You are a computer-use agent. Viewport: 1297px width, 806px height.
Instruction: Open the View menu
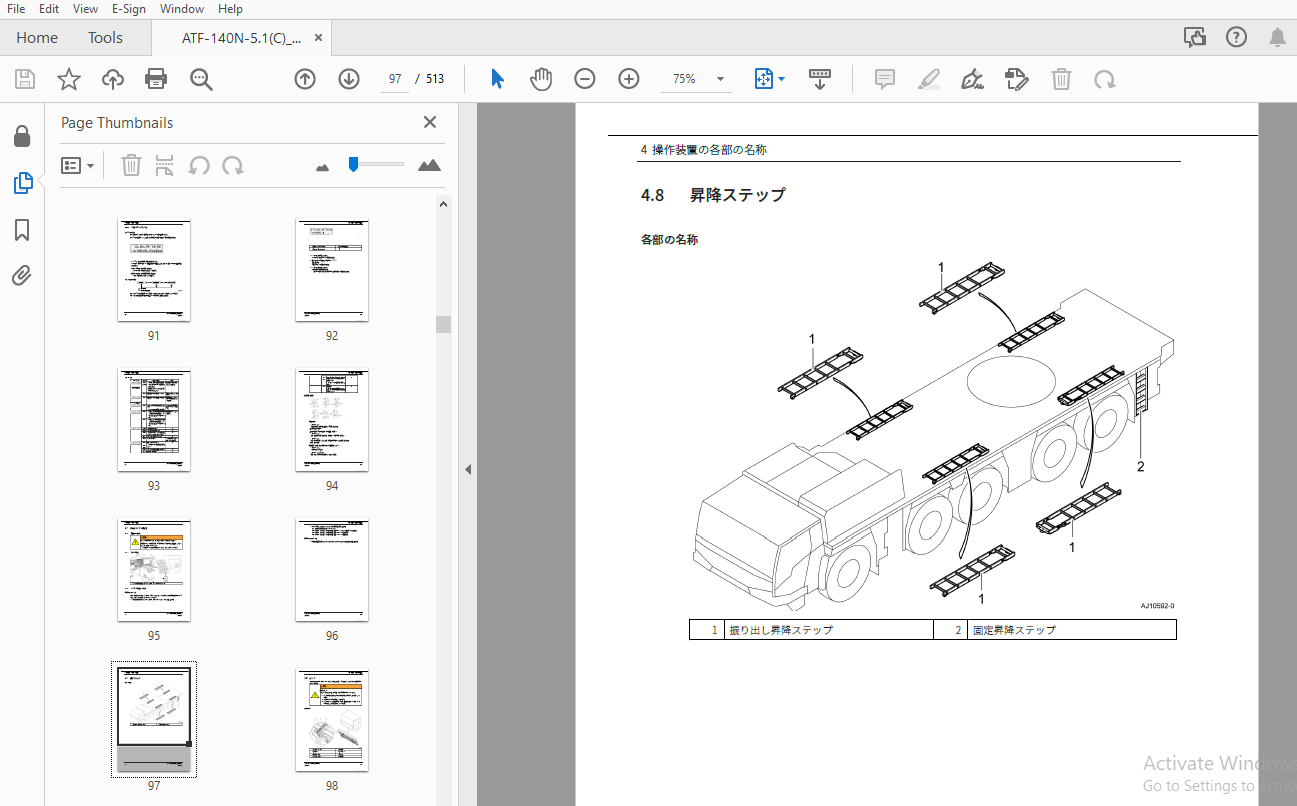85,8
